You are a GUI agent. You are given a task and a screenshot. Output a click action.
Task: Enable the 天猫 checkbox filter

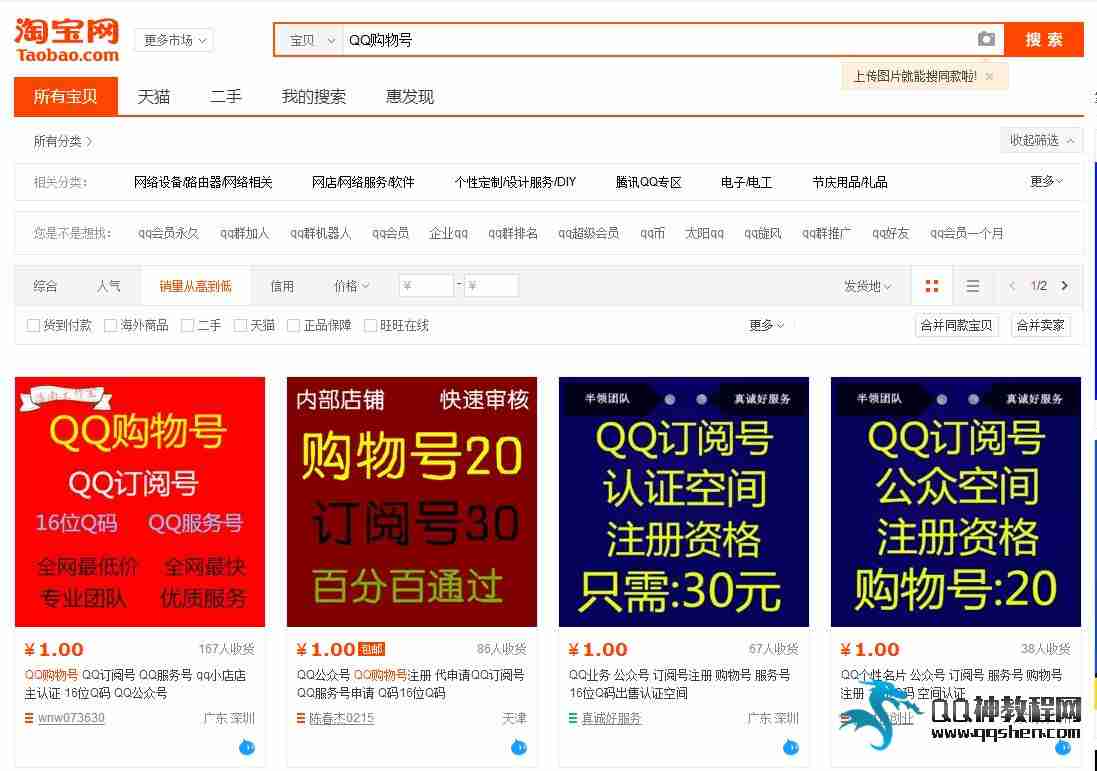240,325
